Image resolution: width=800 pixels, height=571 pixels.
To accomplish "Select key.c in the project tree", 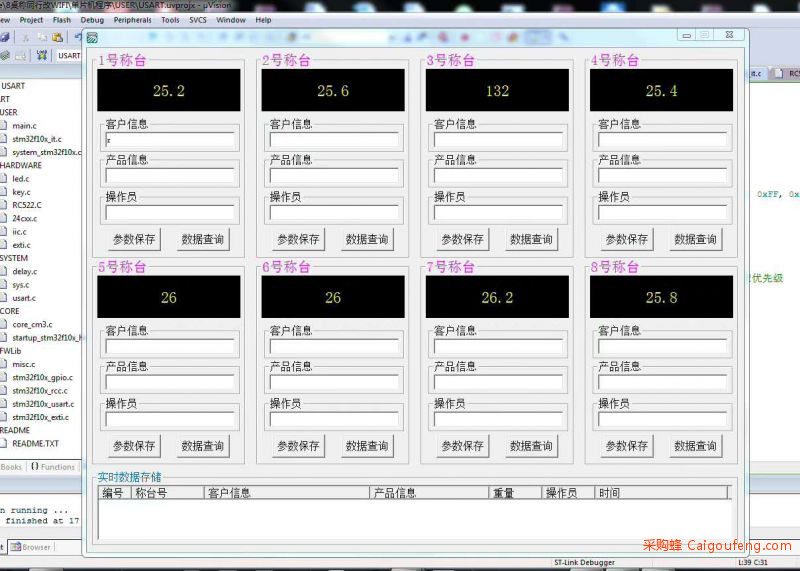I will (21, 192).
